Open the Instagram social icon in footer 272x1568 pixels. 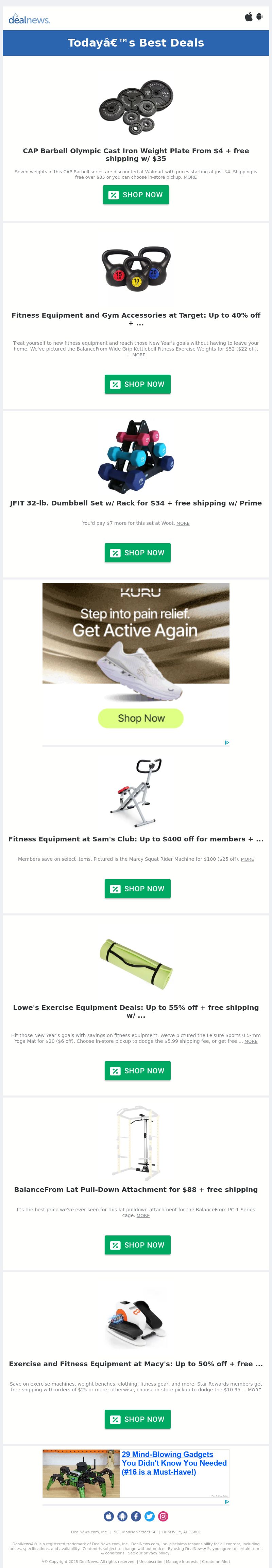pos(163,1516)
